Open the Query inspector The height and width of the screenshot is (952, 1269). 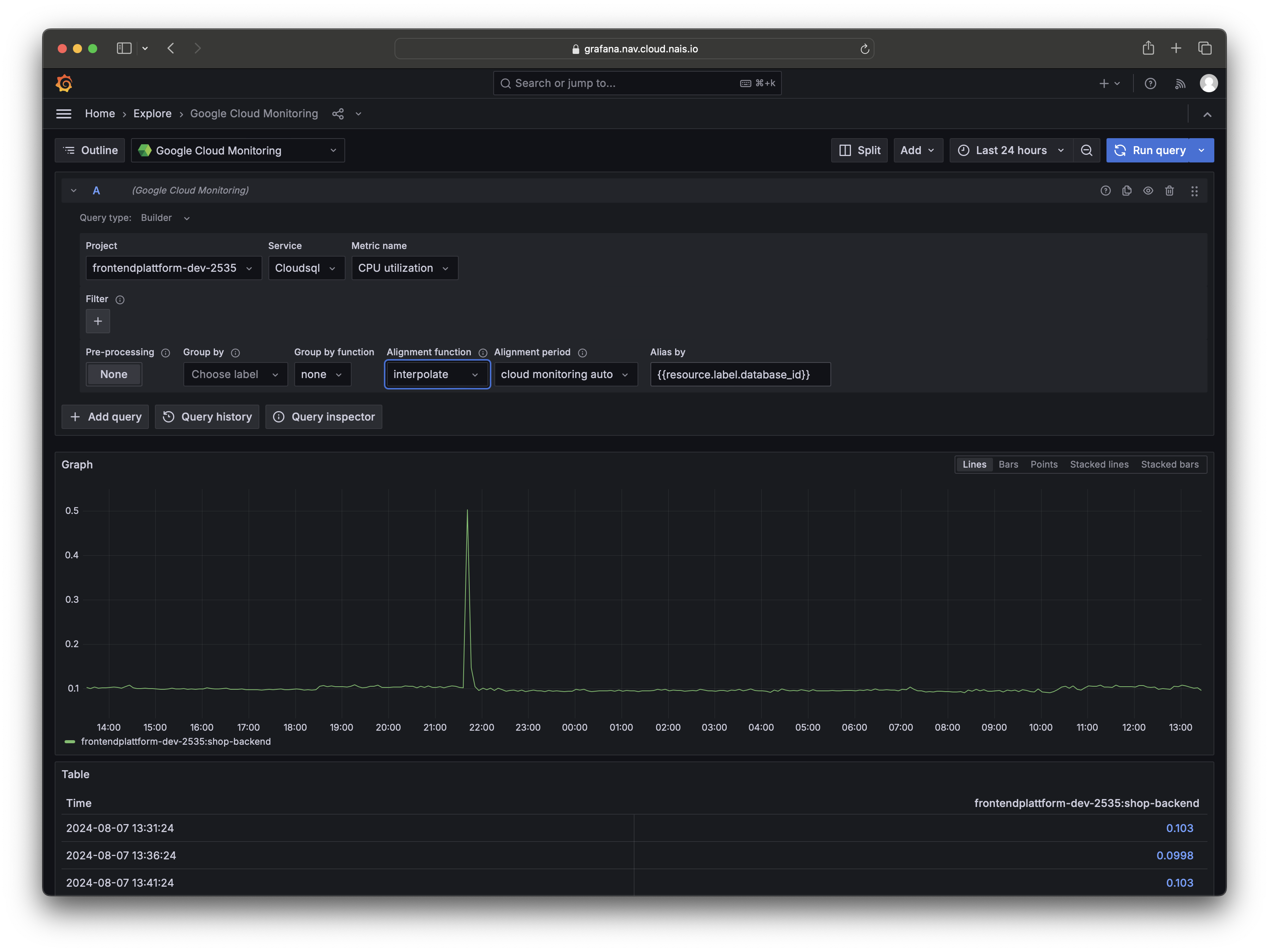324,416
